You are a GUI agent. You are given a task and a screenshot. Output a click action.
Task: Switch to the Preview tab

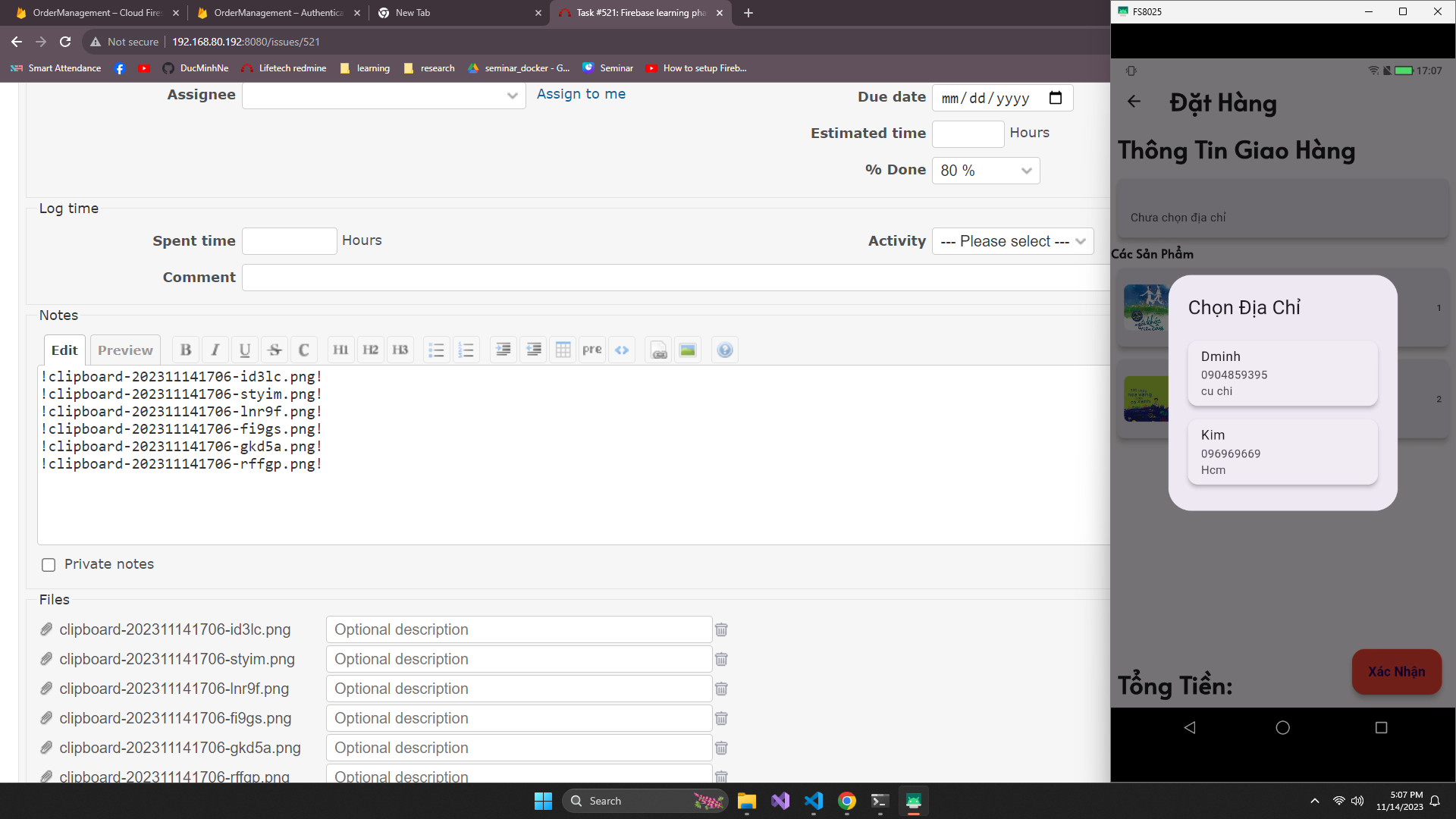pyautogui.click(x=125, y=350)
